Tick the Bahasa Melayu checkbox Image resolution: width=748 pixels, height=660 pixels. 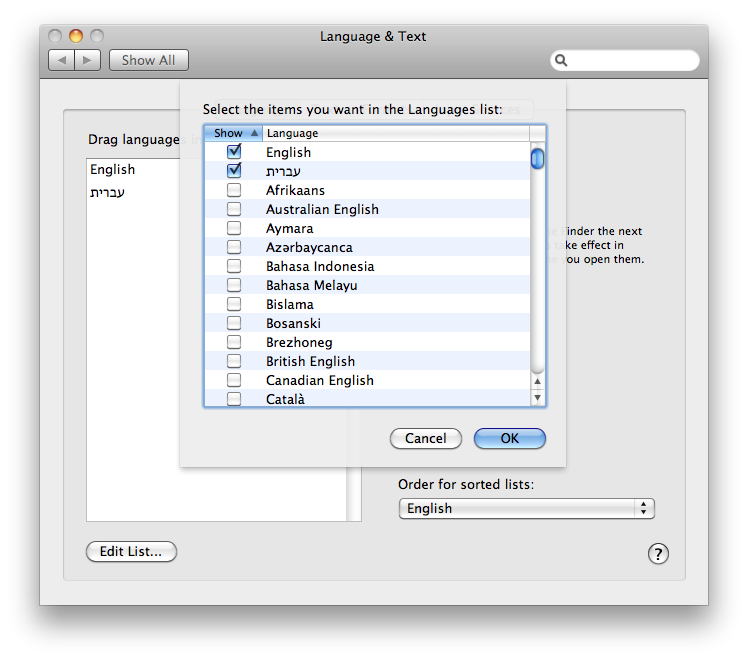click(234, 285)
